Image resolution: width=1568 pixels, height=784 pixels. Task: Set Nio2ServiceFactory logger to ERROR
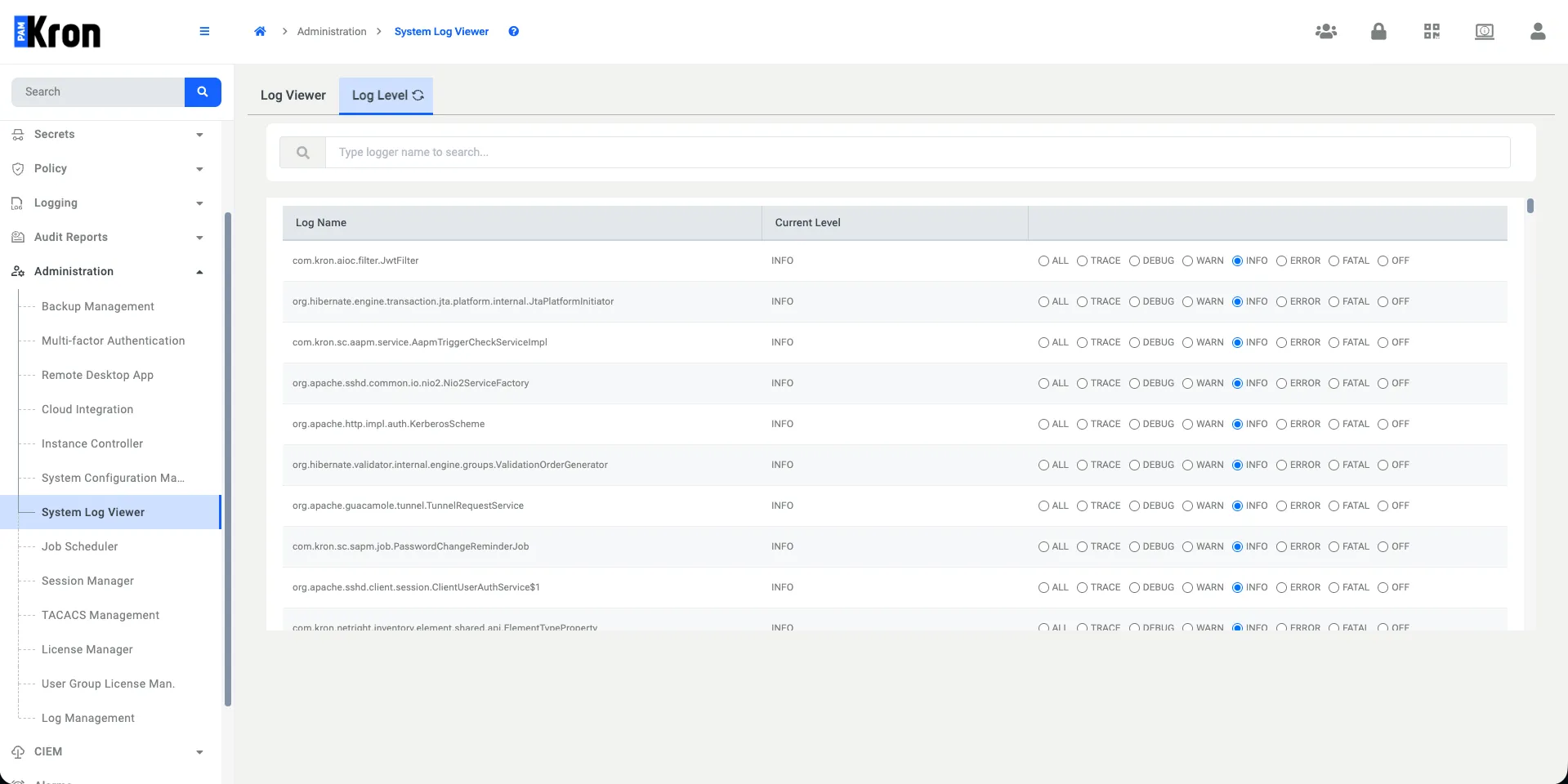1281,384
